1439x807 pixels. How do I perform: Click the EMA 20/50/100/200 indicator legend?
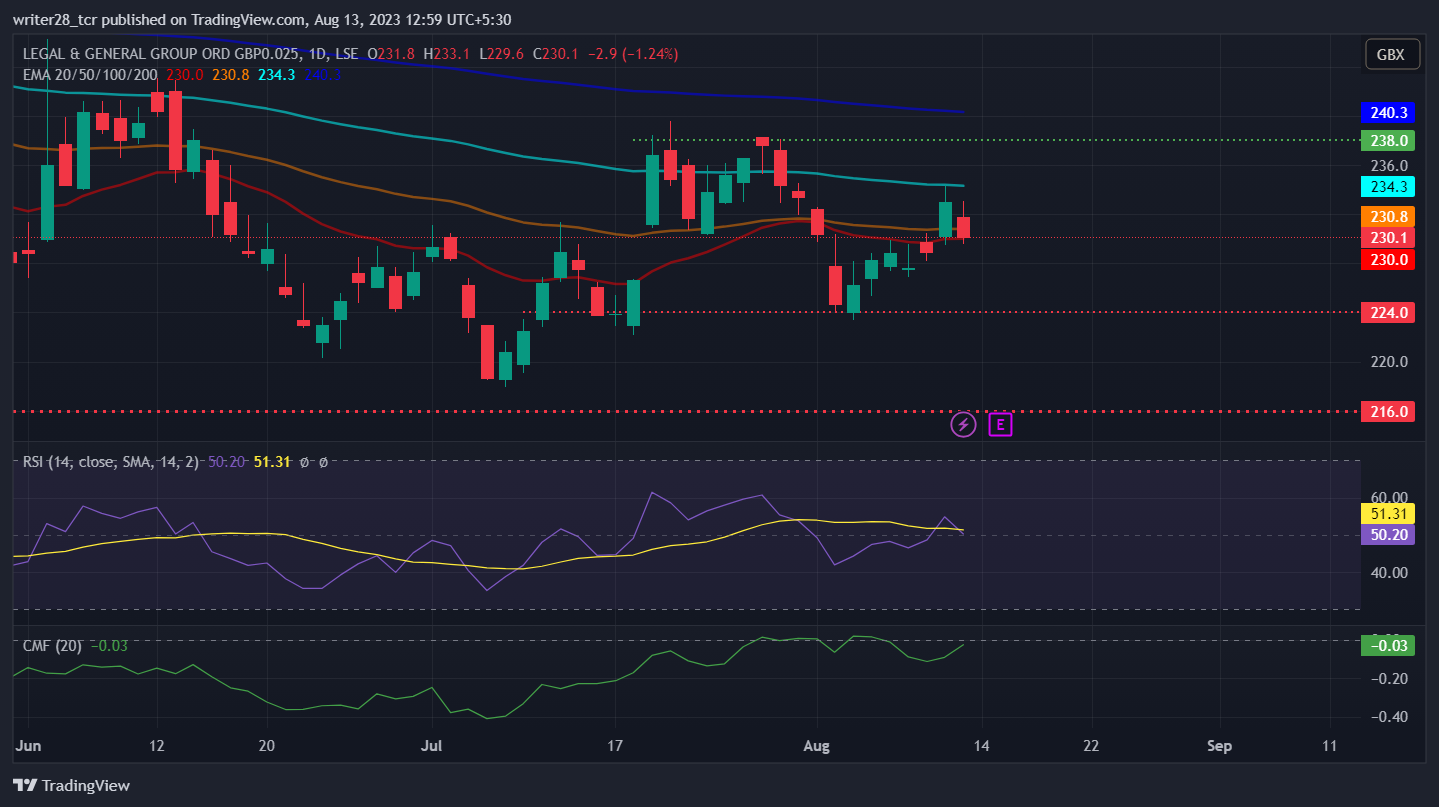click(x=90, y=74)
